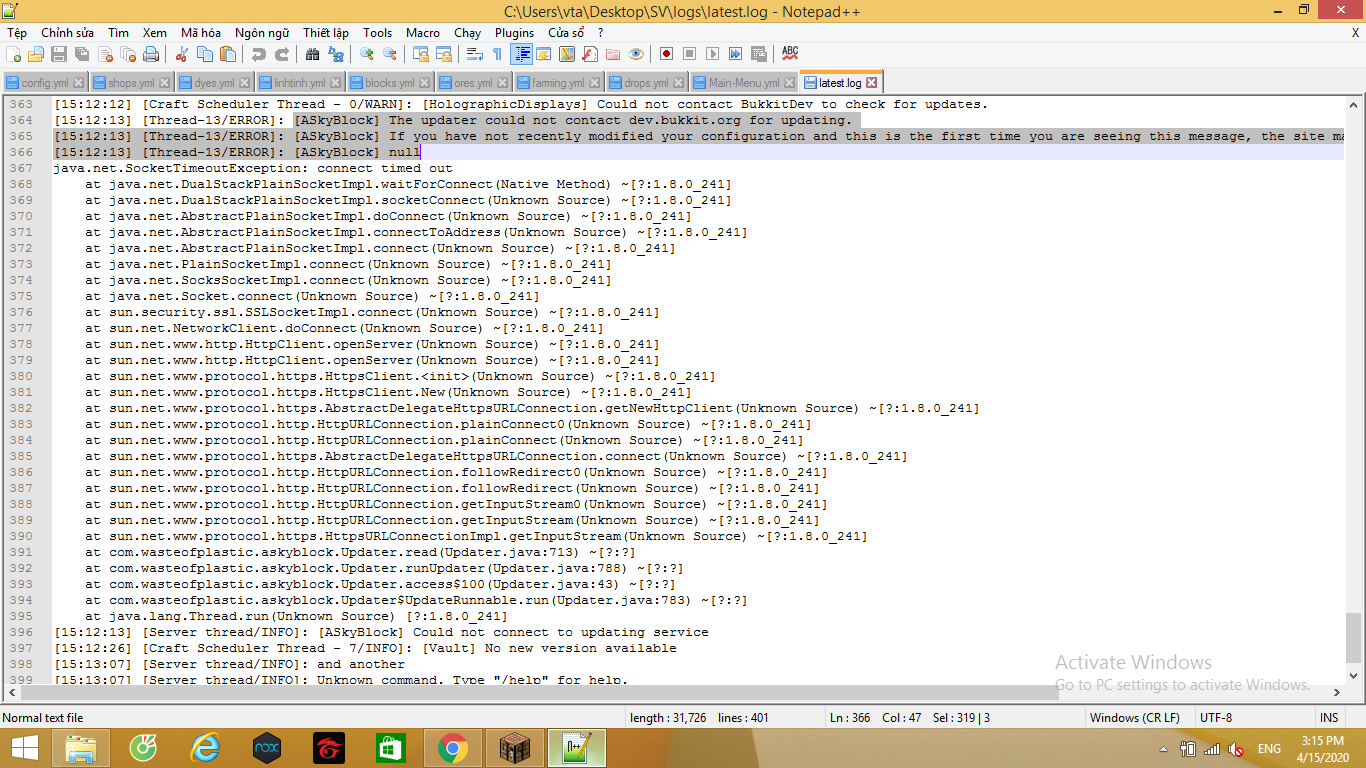Click the Save file toolbar icon

59,54
